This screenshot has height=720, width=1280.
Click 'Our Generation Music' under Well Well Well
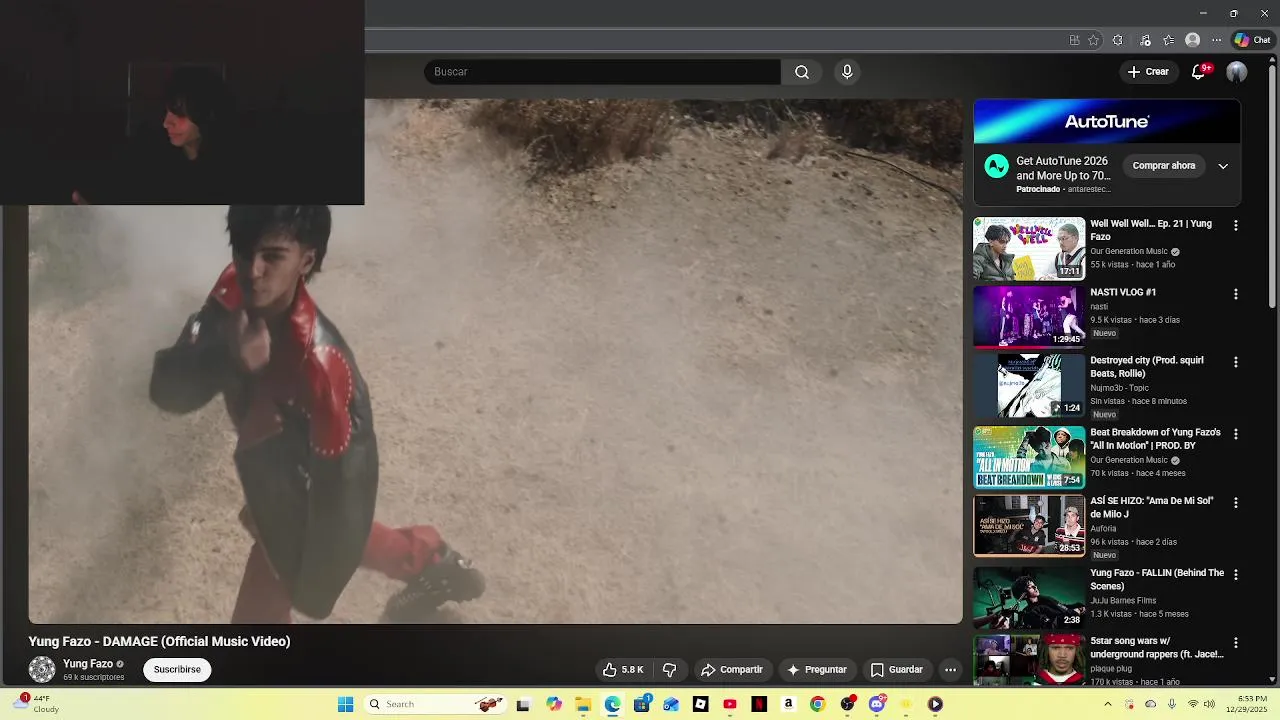point(1129,252)
